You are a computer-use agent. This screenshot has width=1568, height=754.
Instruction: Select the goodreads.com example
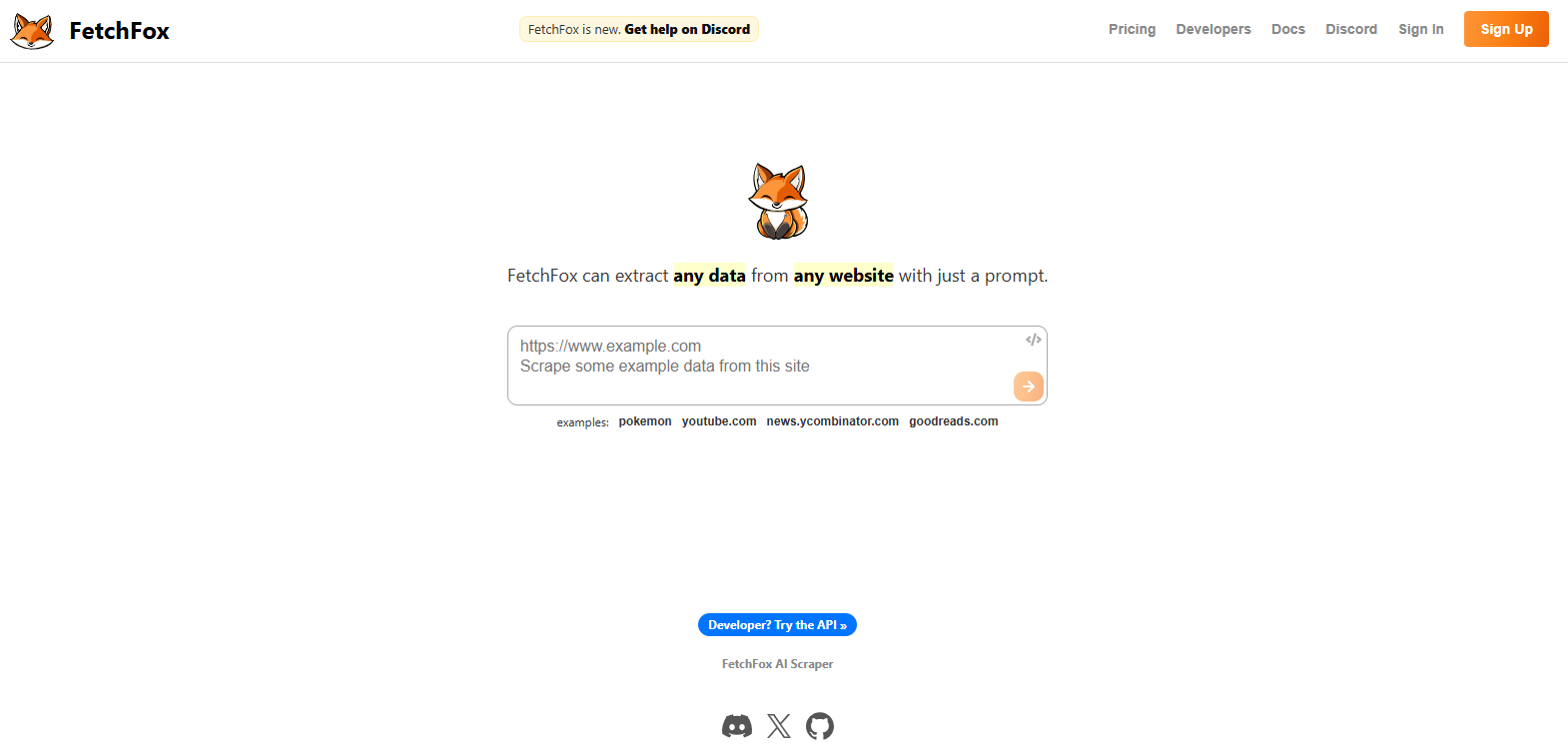pyautogui.click(x=954, y=421)
